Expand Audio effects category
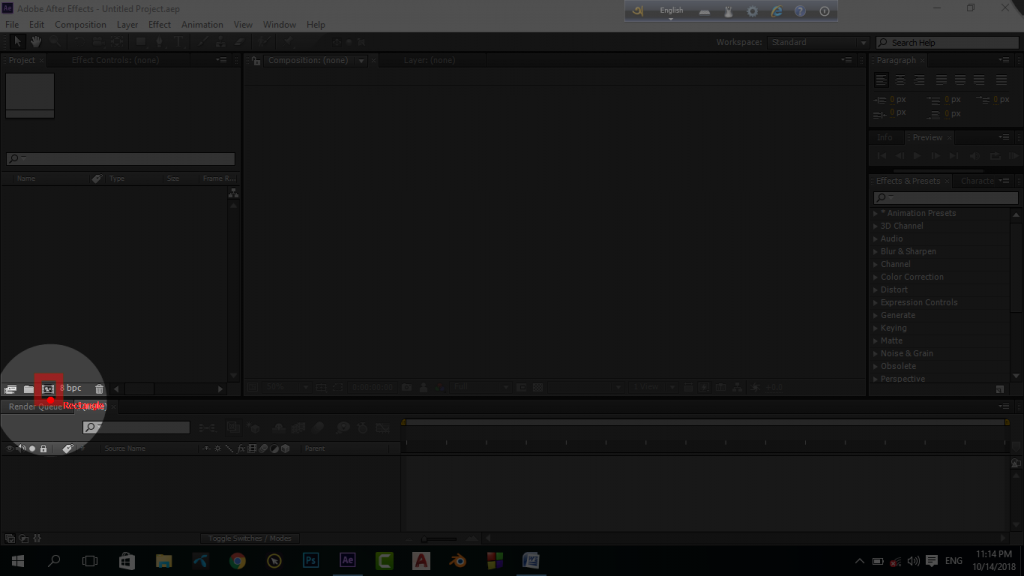The width and height of the screenshot is (1024, 576). (876, 239)
